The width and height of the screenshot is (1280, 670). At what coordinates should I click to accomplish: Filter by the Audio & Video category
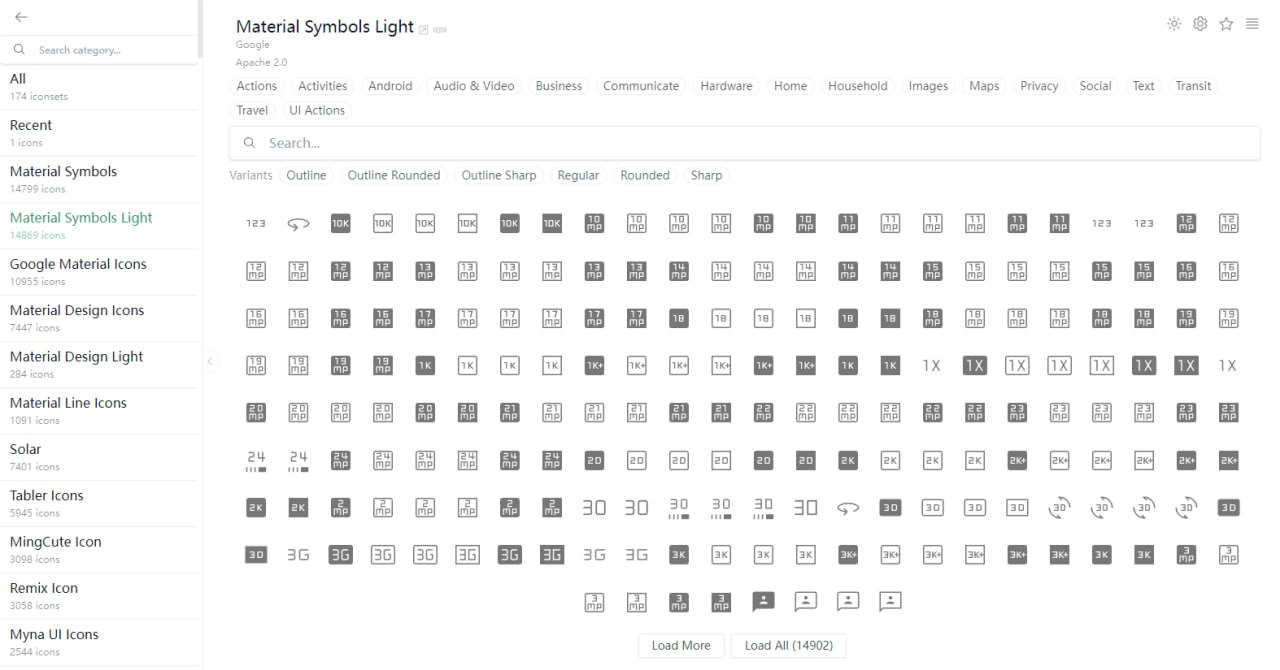[474, 86]
